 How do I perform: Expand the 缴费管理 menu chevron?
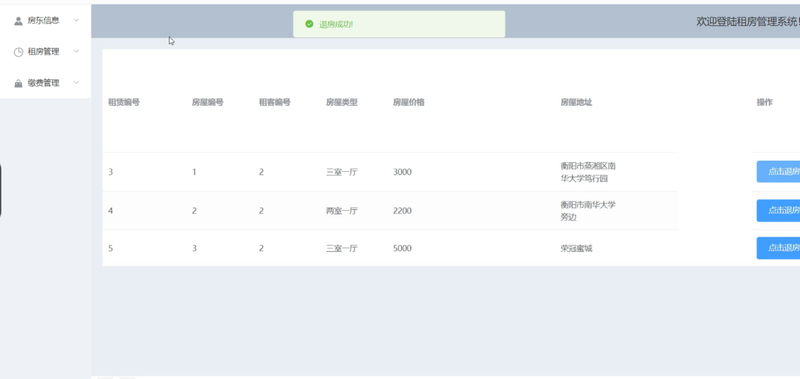[77, 83]
